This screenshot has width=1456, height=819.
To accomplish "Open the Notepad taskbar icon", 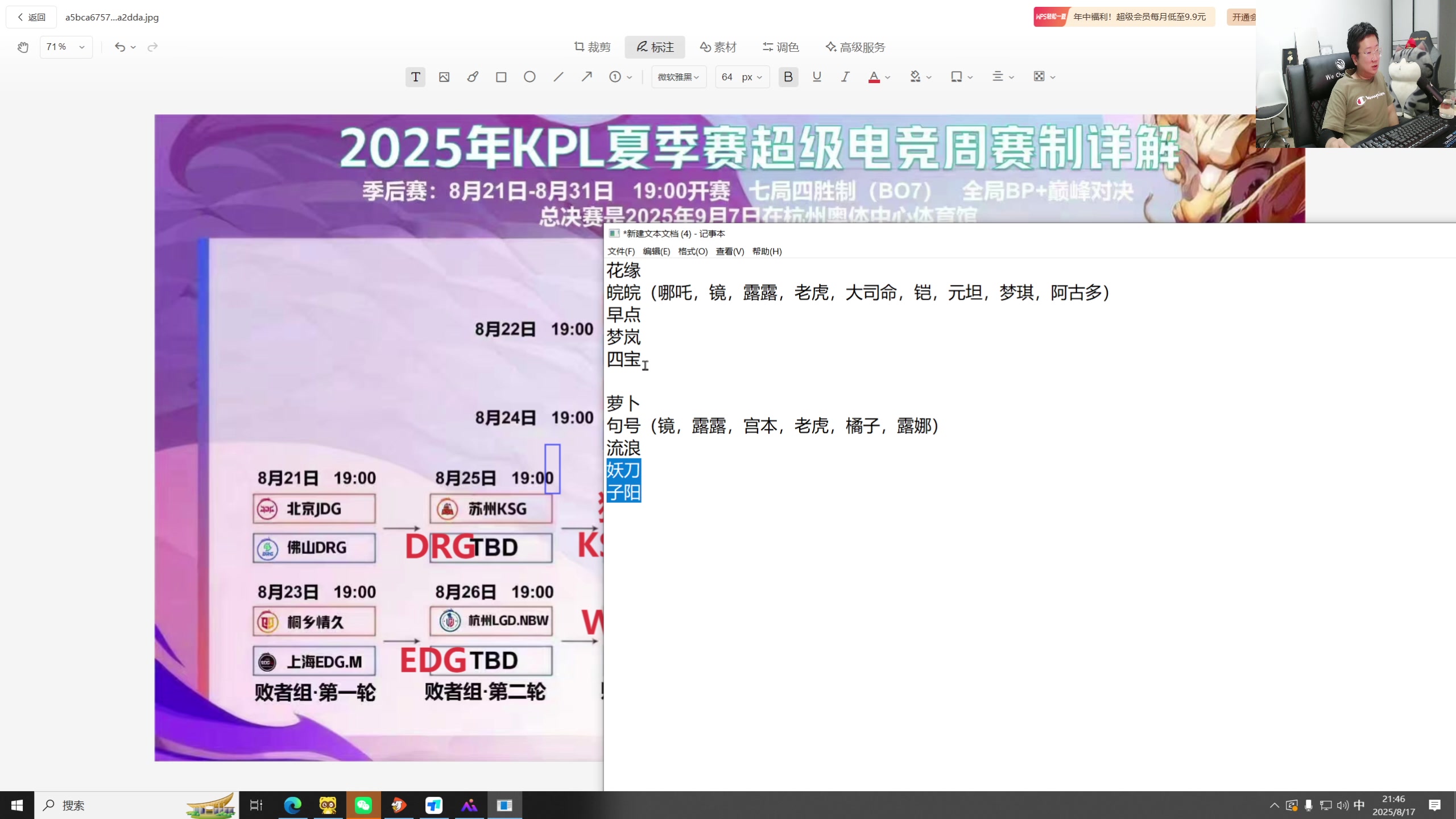I will [504, 805].
